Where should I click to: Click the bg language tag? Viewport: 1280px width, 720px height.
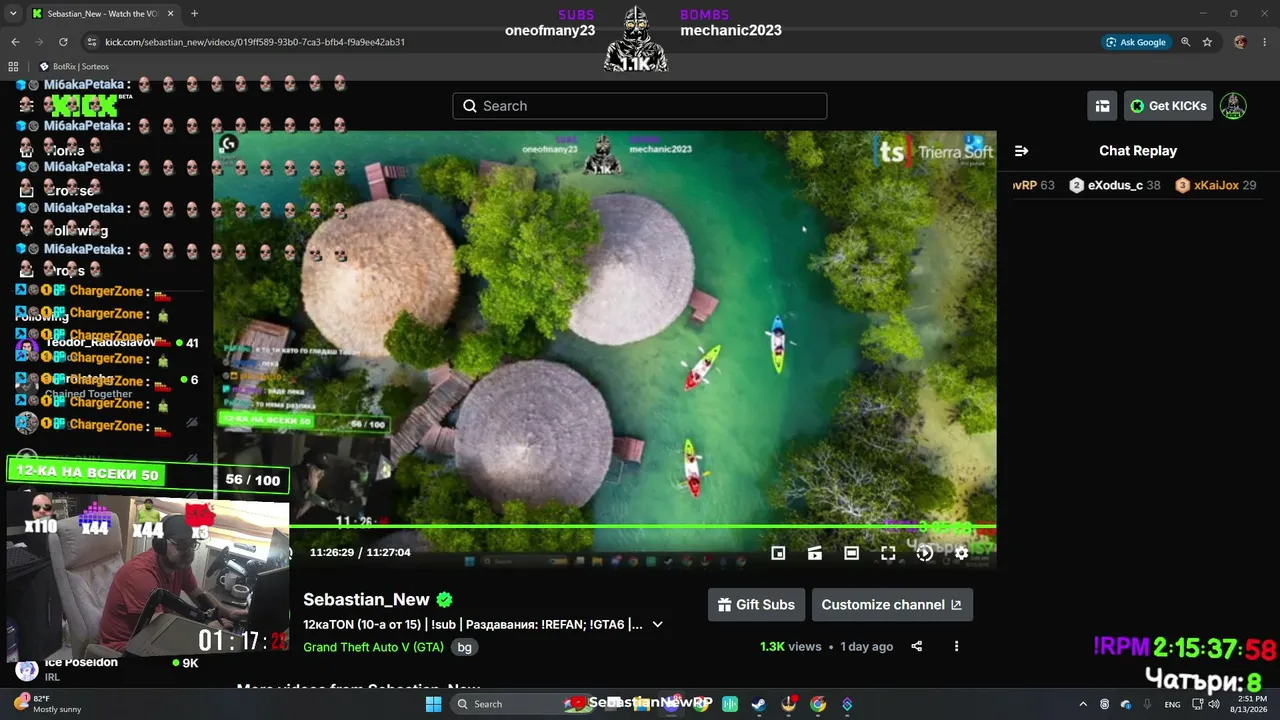(464, 647)
